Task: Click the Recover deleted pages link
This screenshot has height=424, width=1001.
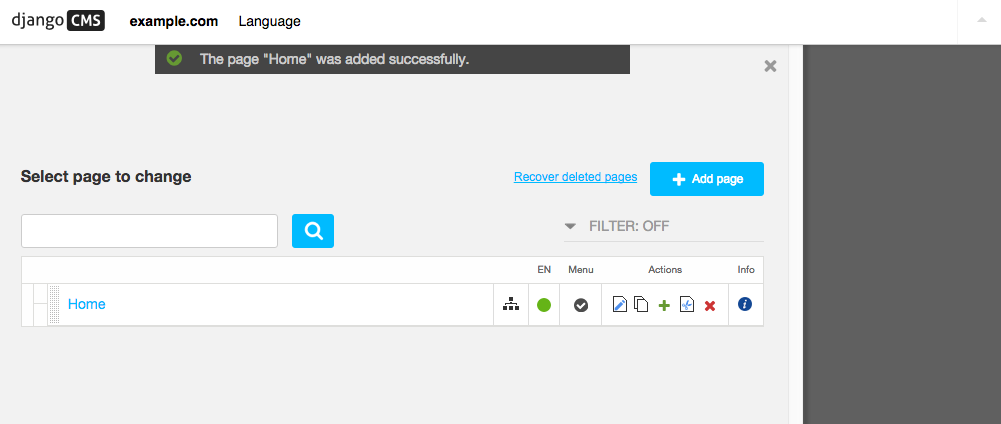Action: click(575, 177)
